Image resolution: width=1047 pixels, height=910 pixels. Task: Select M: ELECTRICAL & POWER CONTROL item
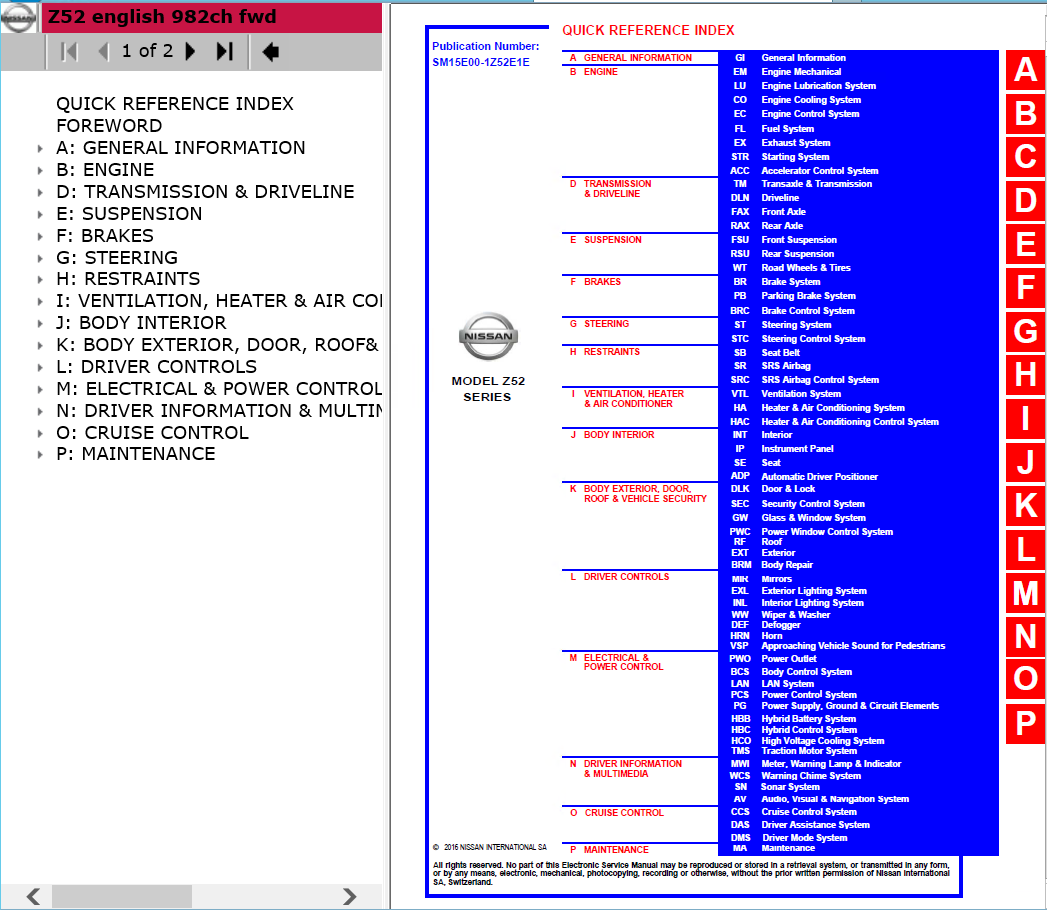(219, 389)
